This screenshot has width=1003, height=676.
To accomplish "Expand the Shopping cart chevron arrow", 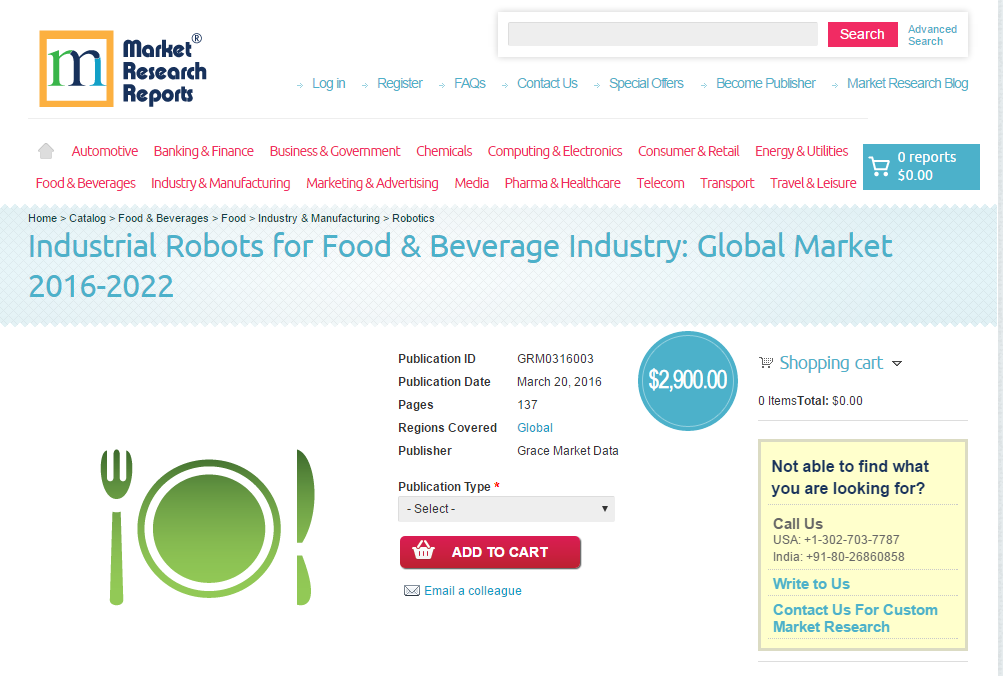I will [897, 364].
